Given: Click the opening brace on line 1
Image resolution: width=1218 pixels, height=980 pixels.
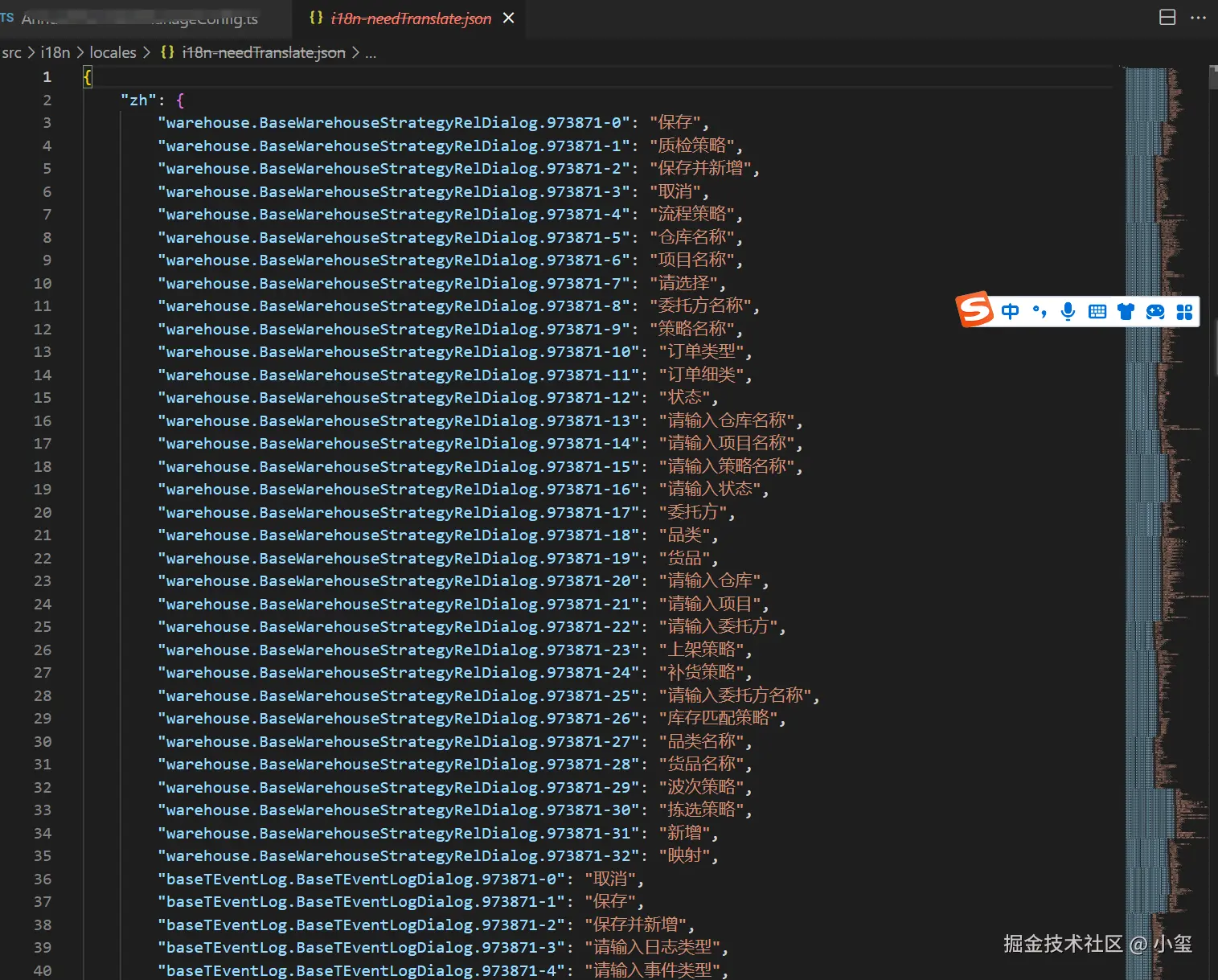Looking at the screenshot, I should (88, 77).
